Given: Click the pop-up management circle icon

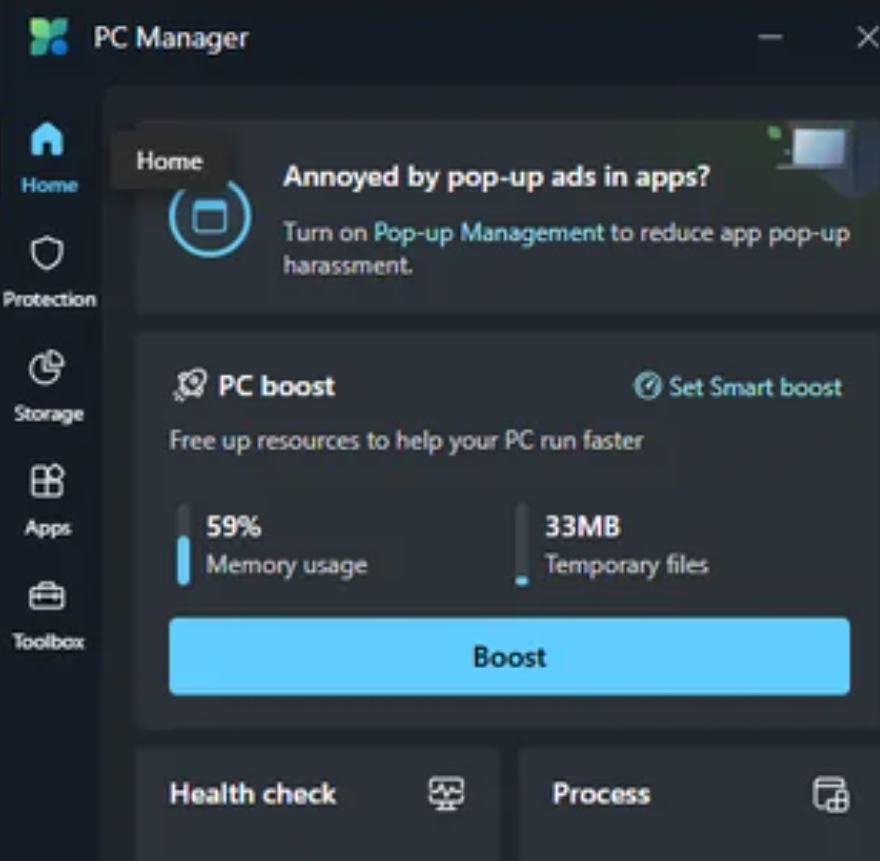Looking at the screenshot, I should (210, 218).
